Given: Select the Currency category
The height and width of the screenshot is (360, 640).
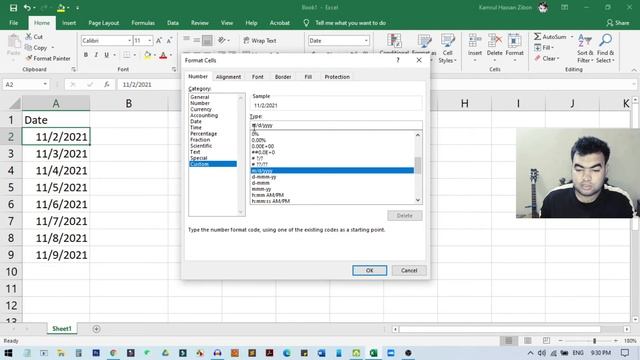Looking at the screenshot, I should coord(201,109).
